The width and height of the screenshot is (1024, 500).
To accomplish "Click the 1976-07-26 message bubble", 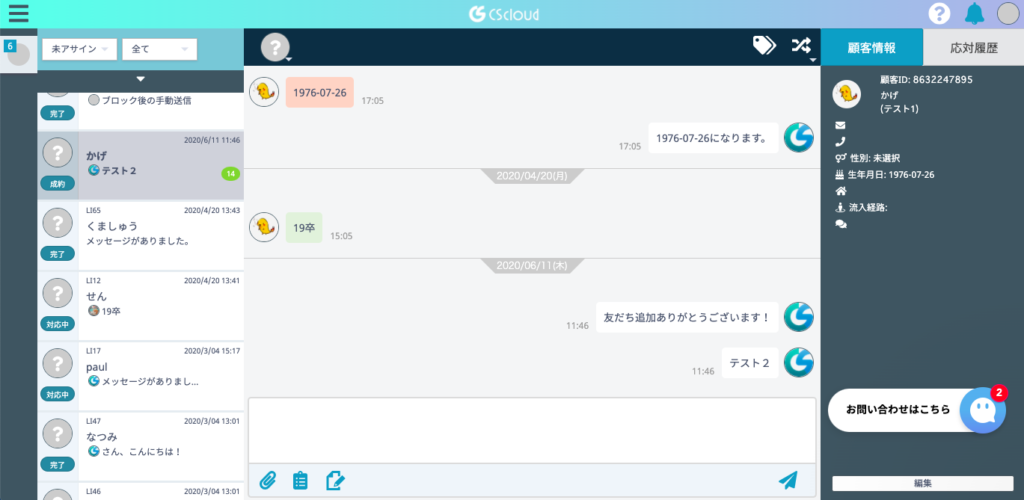I will (x=320, y=92).
